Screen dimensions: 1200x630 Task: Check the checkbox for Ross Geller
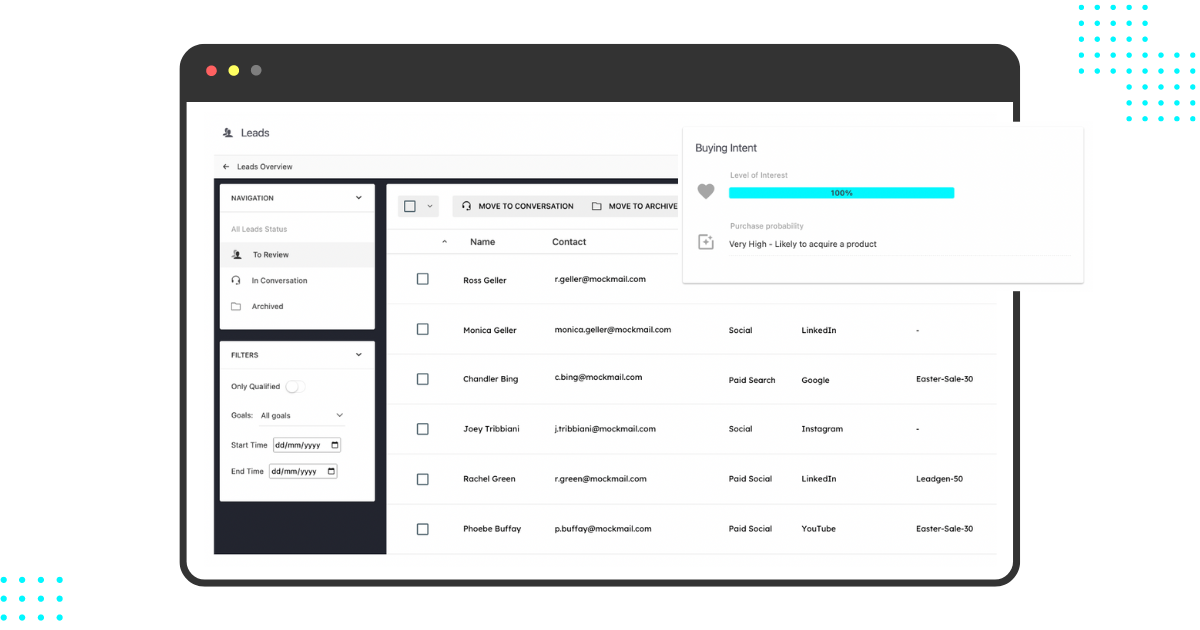(422, 279)
